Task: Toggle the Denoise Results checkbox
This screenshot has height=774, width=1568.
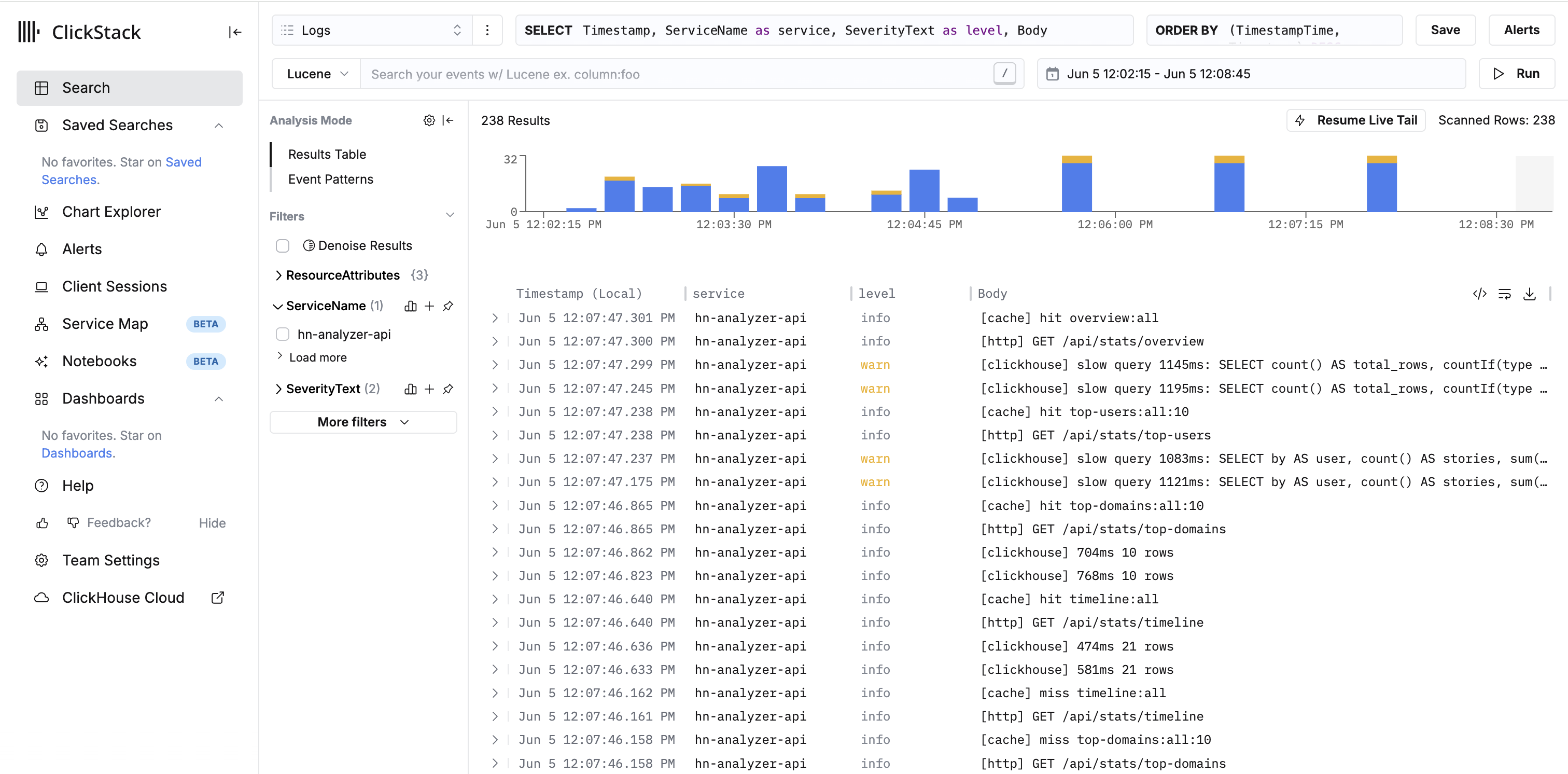Action: coord(283,246)
